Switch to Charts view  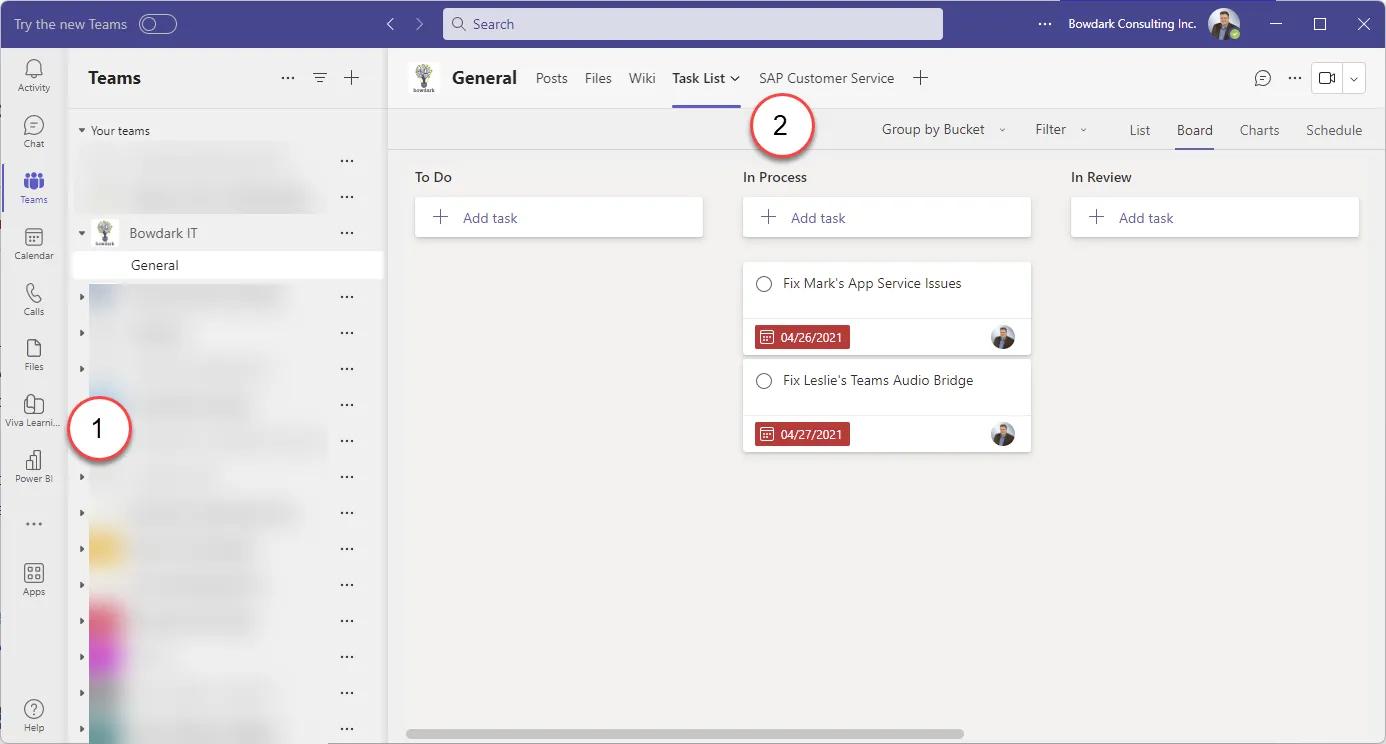1260,130
